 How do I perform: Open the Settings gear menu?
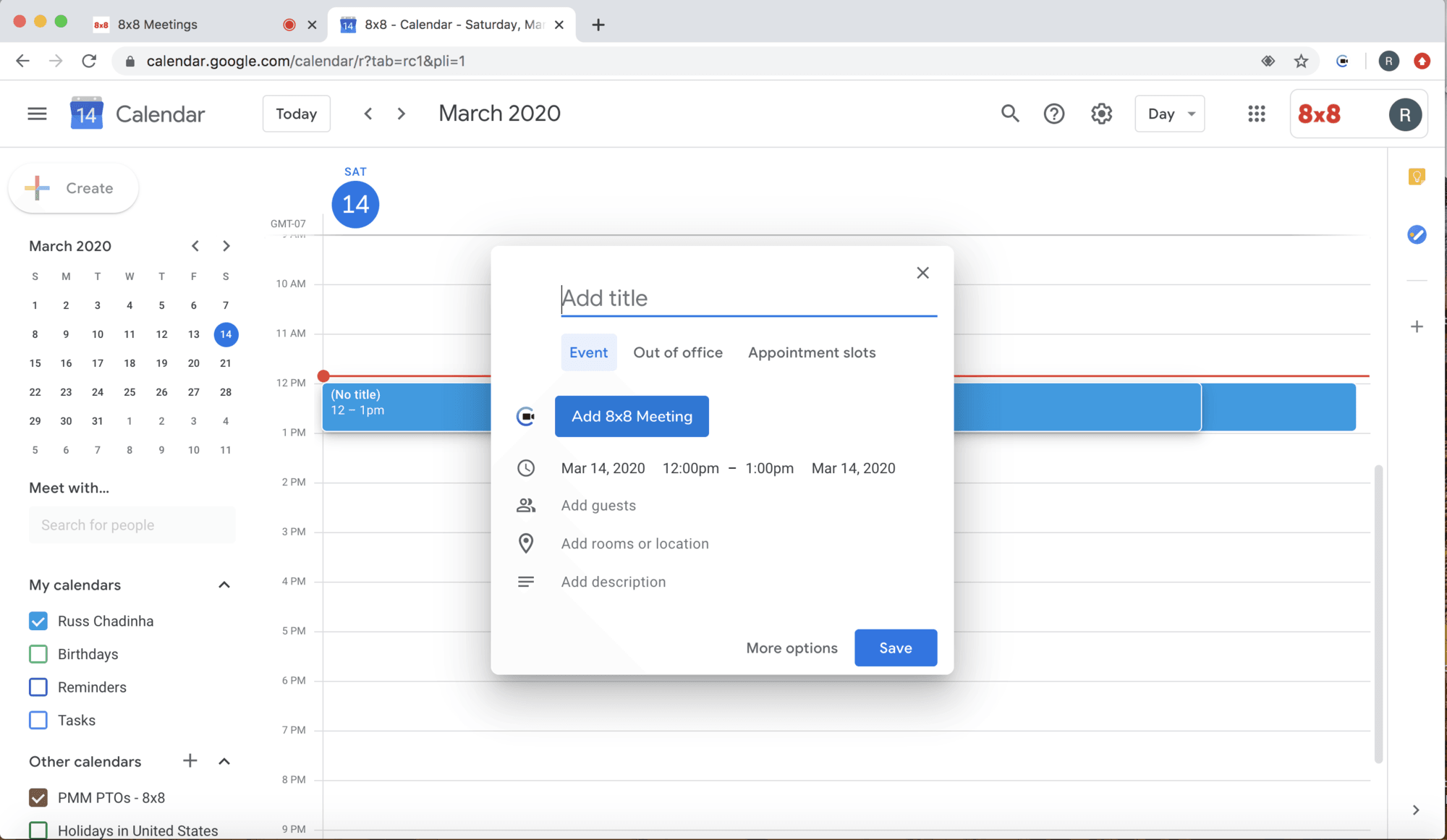[1101, 114]
